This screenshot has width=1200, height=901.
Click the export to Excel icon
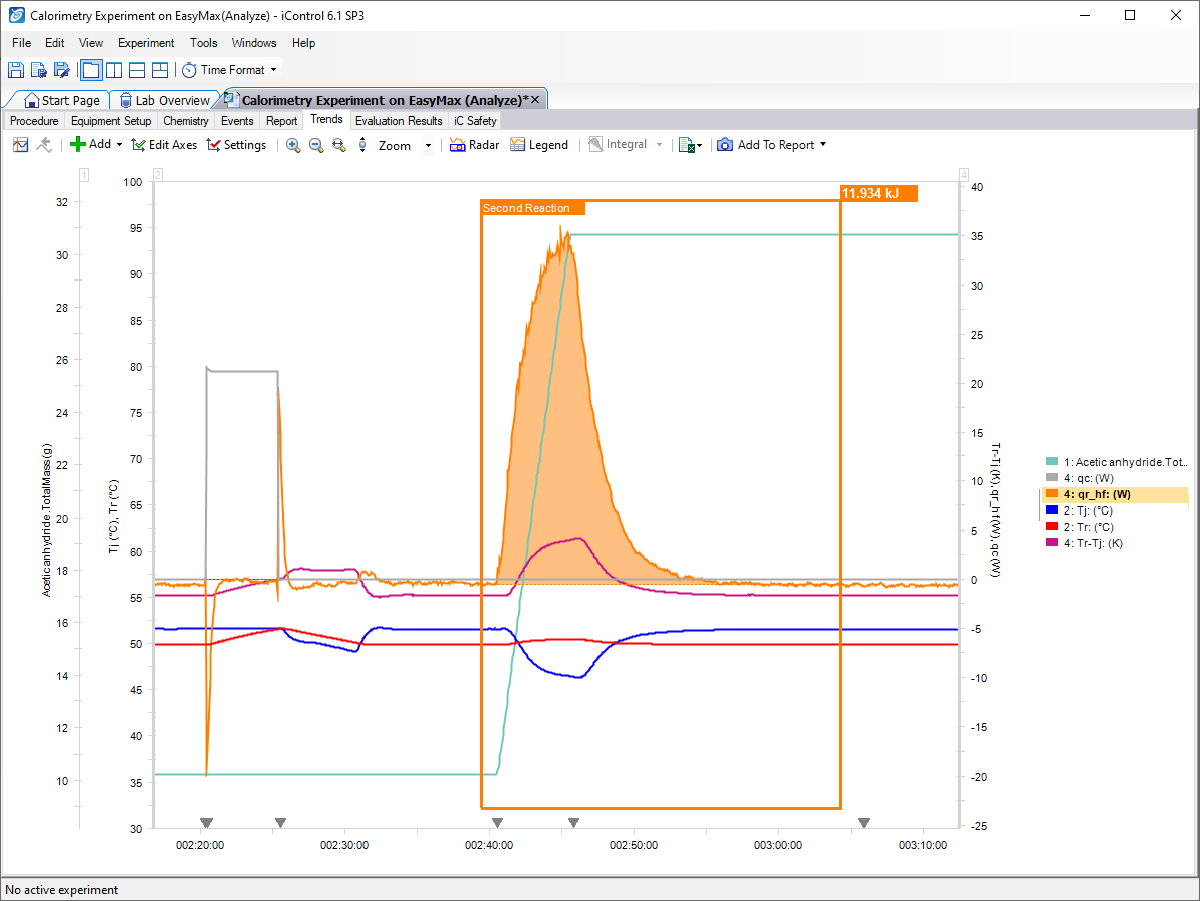(x=686, y=145)
